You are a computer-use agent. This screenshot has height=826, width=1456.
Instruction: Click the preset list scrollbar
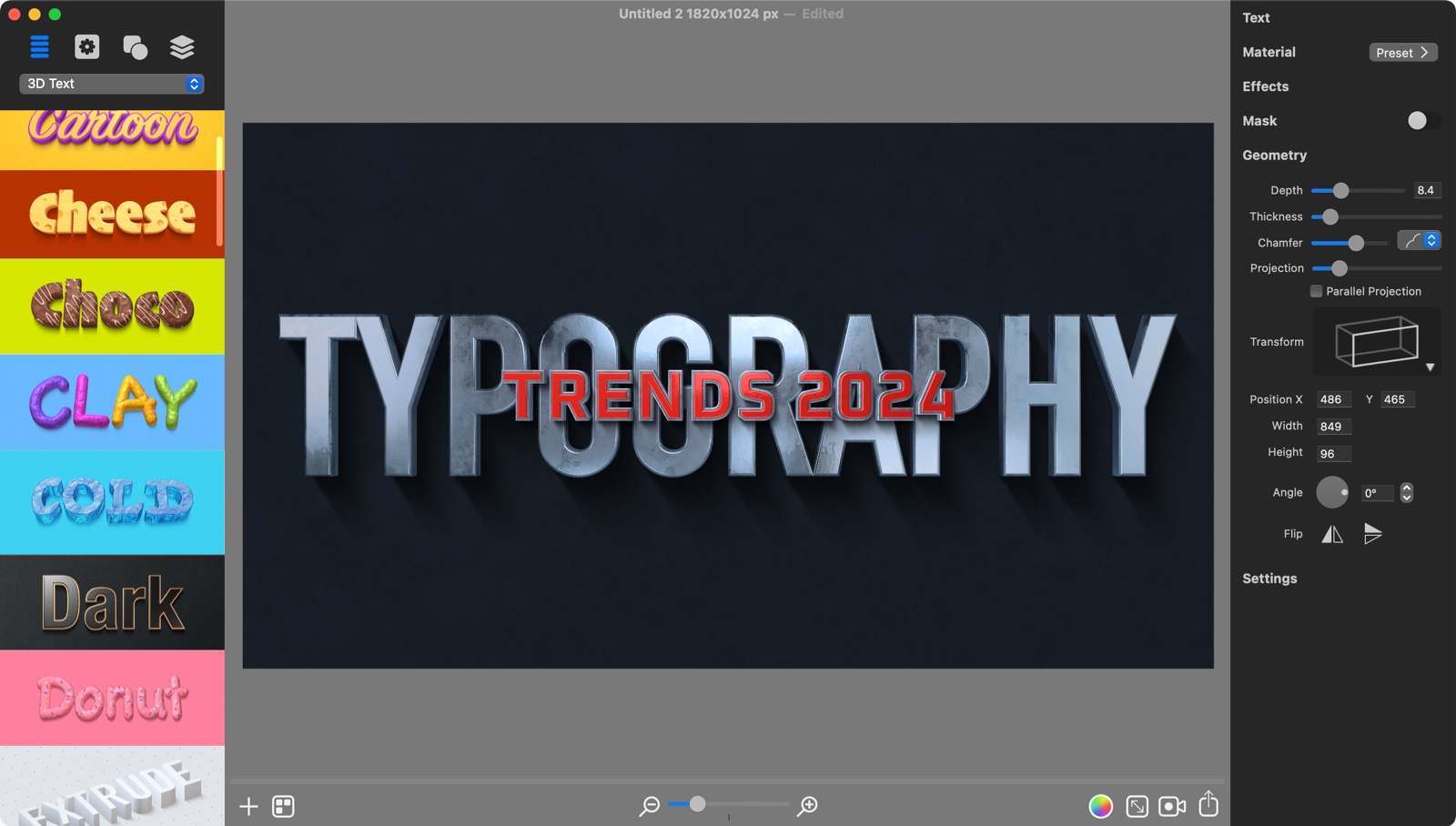pos(219,191)
